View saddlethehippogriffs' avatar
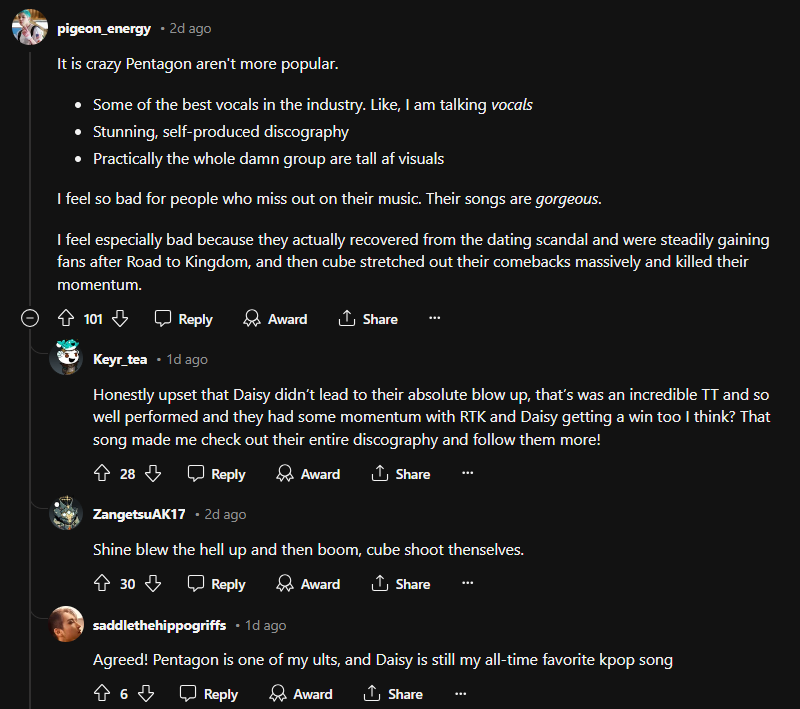The height and width of the screenshot is (709, 800). click(x=66, y=625)
